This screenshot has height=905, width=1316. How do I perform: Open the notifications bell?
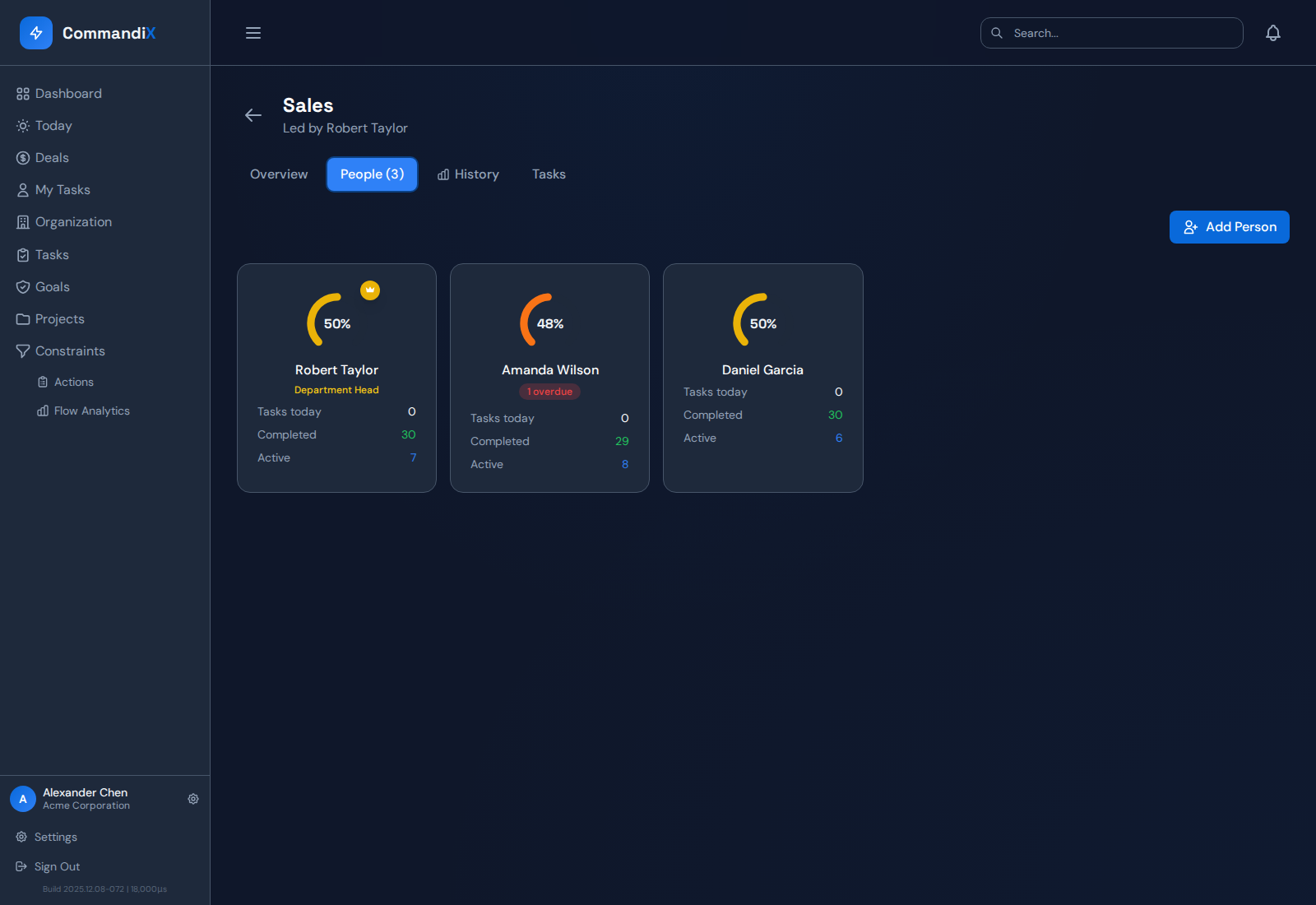tap(1273, 33)
